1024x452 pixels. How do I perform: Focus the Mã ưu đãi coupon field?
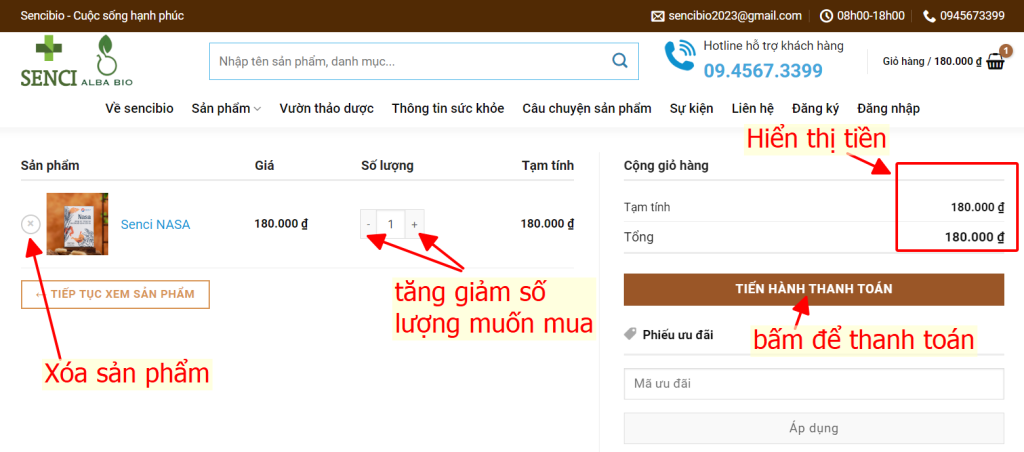tap(813, 384)
